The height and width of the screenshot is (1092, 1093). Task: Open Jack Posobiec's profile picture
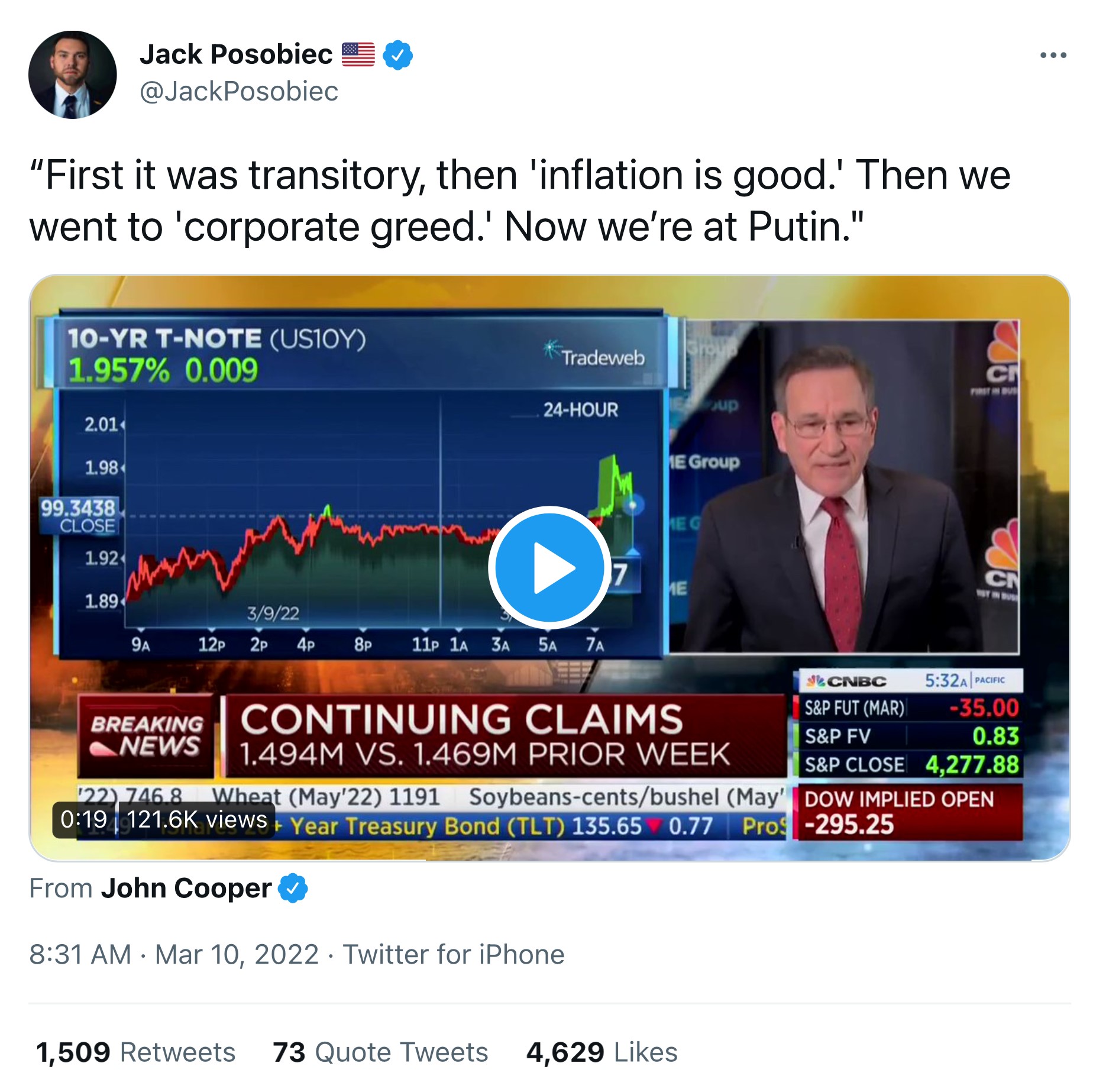(72, 75)
